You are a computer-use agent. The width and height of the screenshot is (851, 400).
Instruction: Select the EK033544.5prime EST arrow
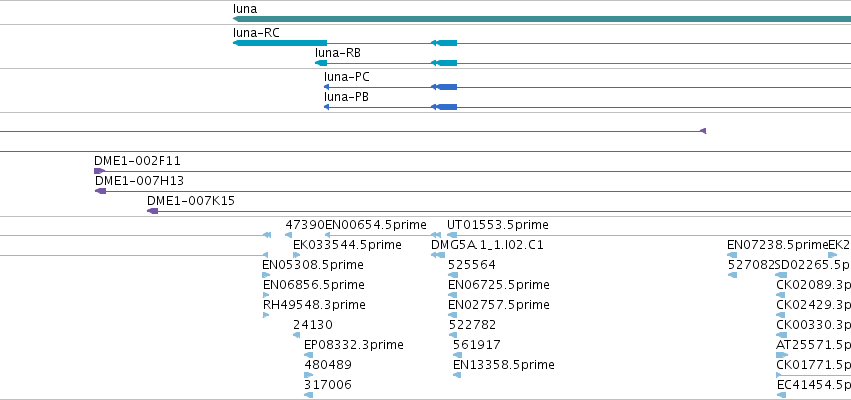click(x=296, y=255)
